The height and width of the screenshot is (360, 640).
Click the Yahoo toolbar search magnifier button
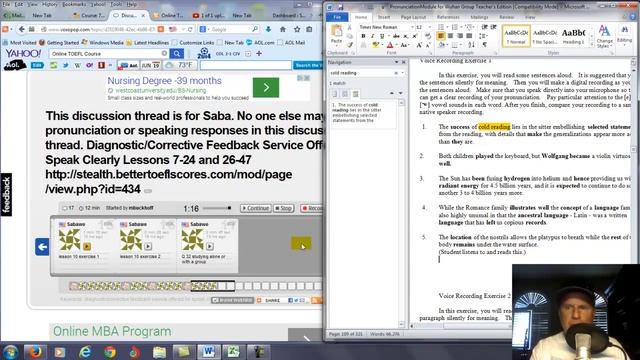point(176,53)
